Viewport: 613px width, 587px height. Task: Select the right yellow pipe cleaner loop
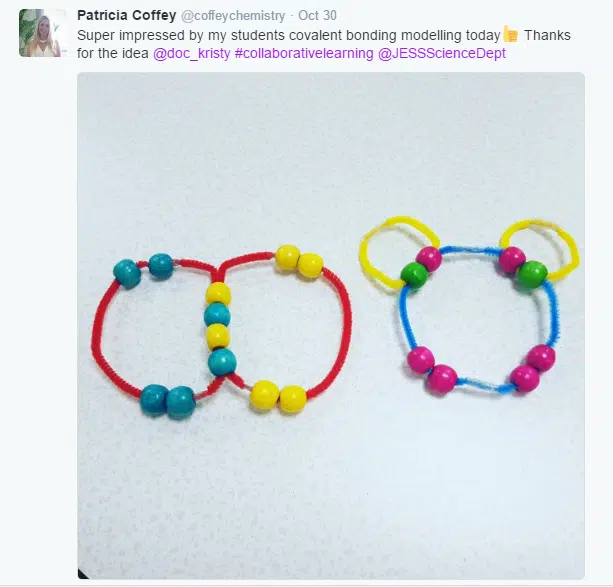coord(541,250)
